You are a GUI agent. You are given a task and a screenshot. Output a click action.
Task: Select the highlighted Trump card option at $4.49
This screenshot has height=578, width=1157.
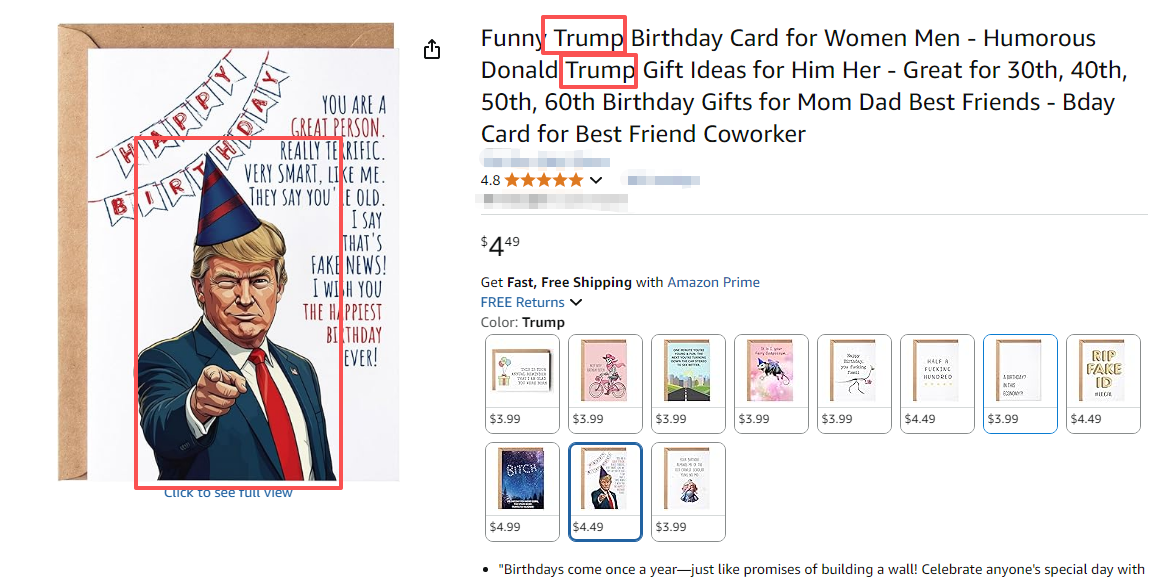coord(605,491)
